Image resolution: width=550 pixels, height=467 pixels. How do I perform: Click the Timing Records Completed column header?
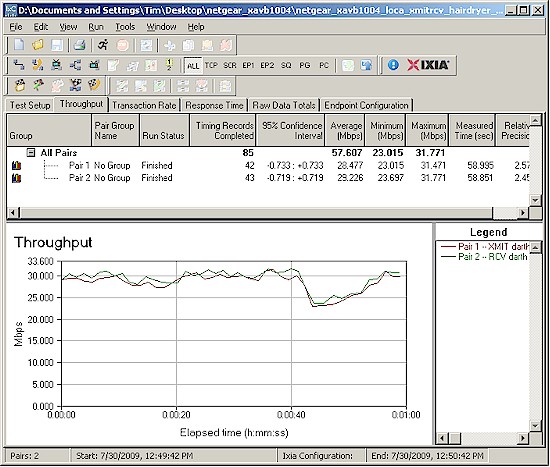(222, 130)
